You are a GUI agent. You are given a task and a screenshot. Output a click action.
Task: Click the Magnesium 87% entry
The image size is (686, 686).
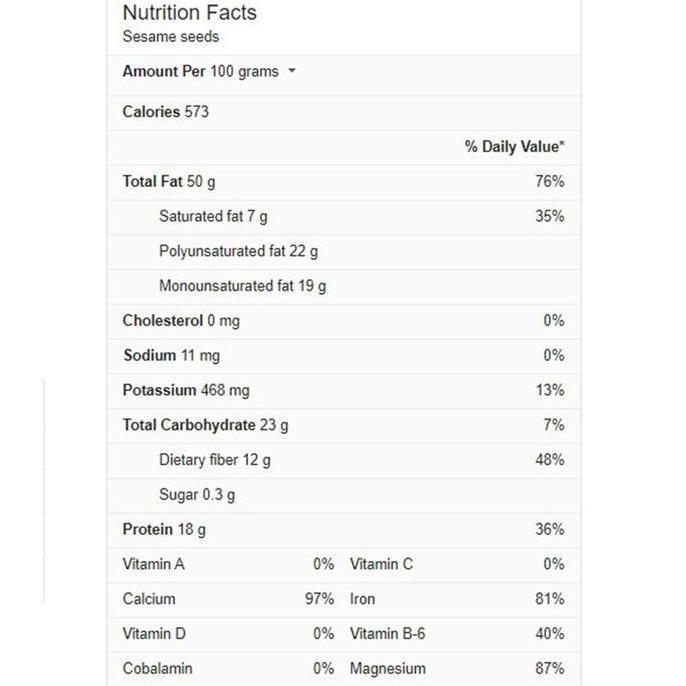456,669
